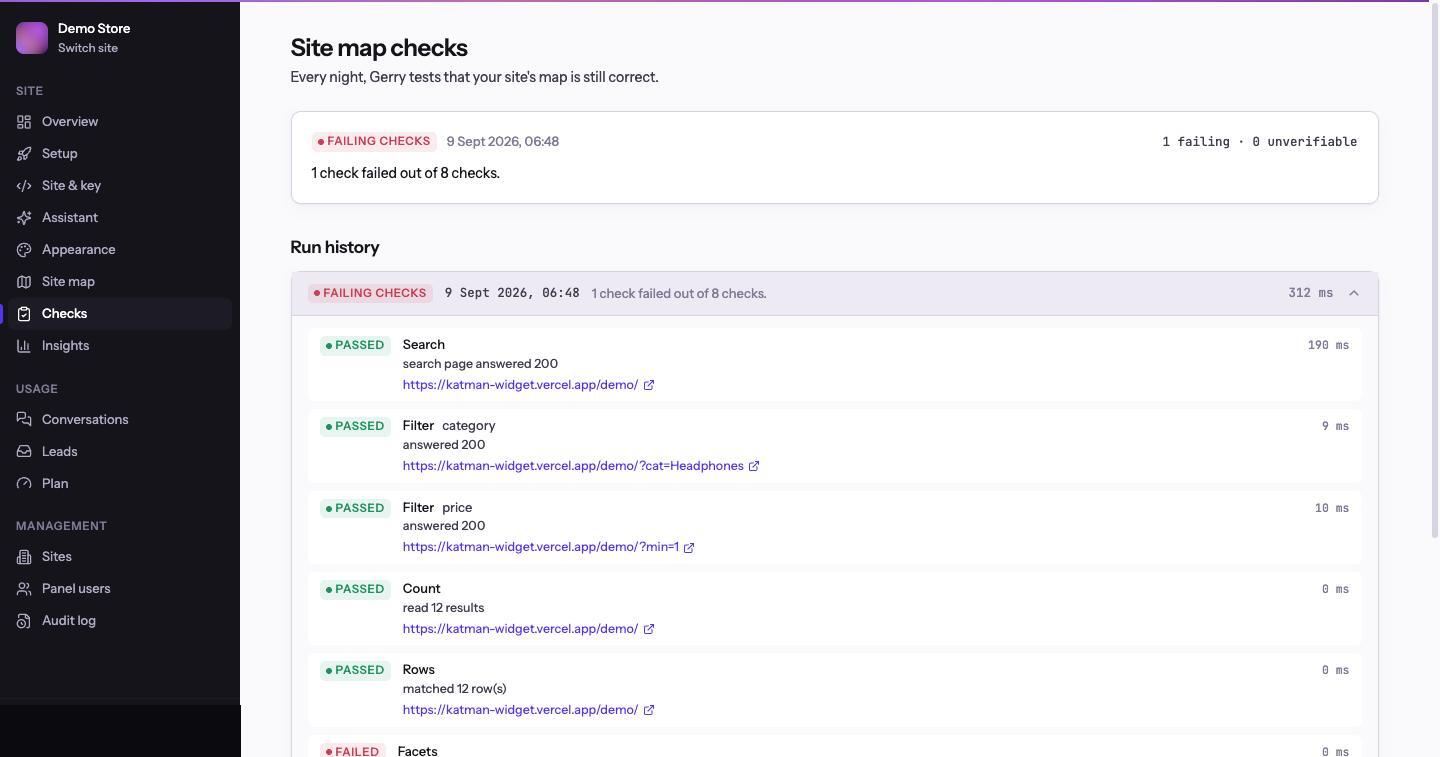Click FAILING CHECKS badge in run history header
Image resolution: width=1440 pixels, height=757 pixels.
click(370, 293)
